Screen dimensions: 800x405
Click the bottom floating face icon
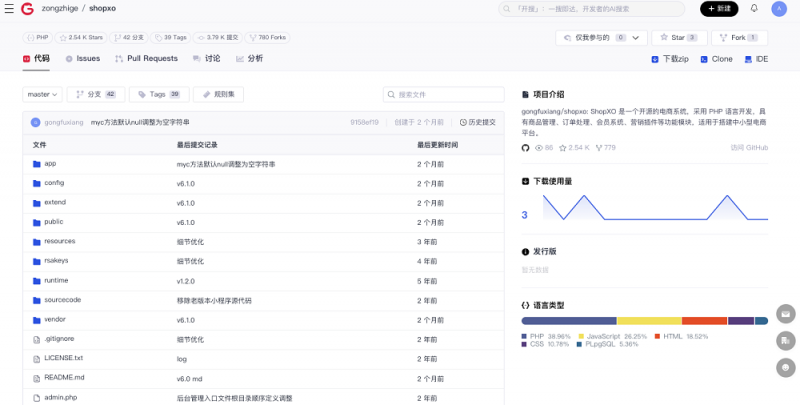click(x=786, y=367)
